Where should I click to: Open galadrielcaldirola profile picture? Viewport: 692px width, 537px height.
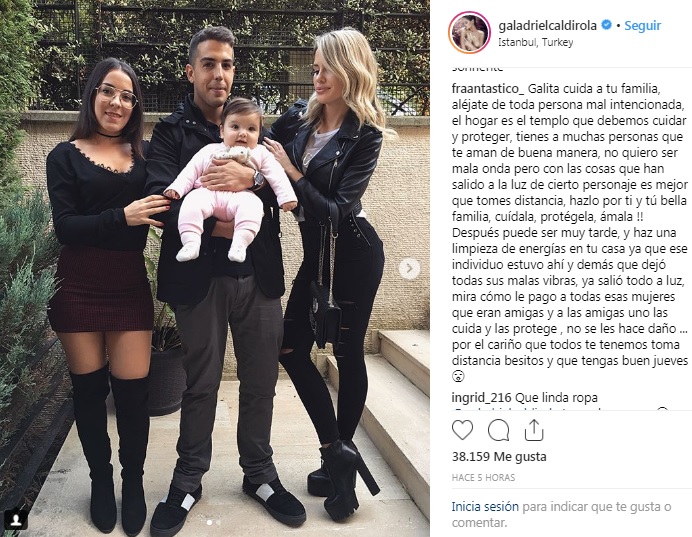470,32
